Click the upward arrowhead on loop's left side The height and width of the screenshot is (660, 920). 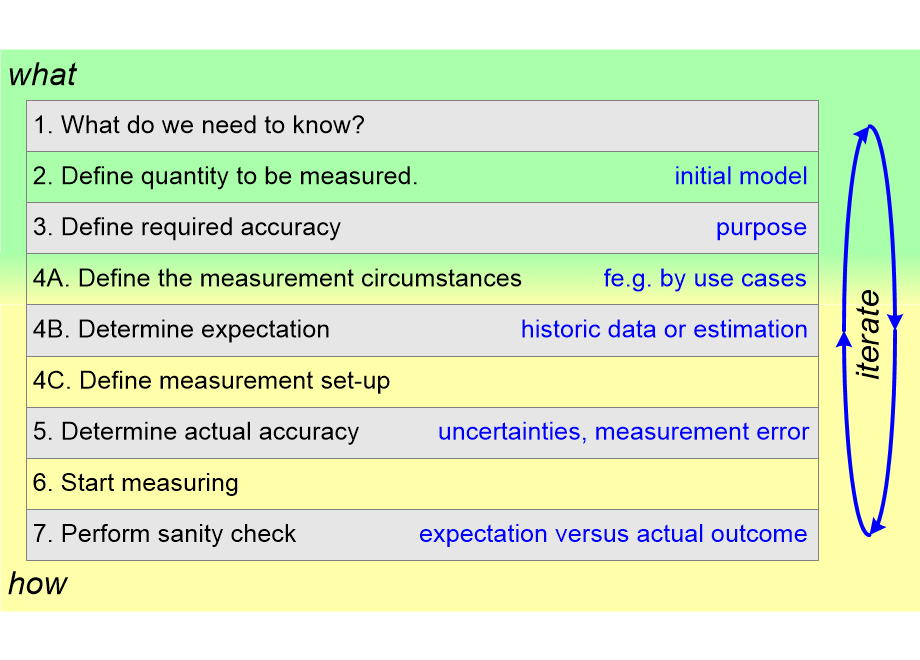click(x=844, y=340)
